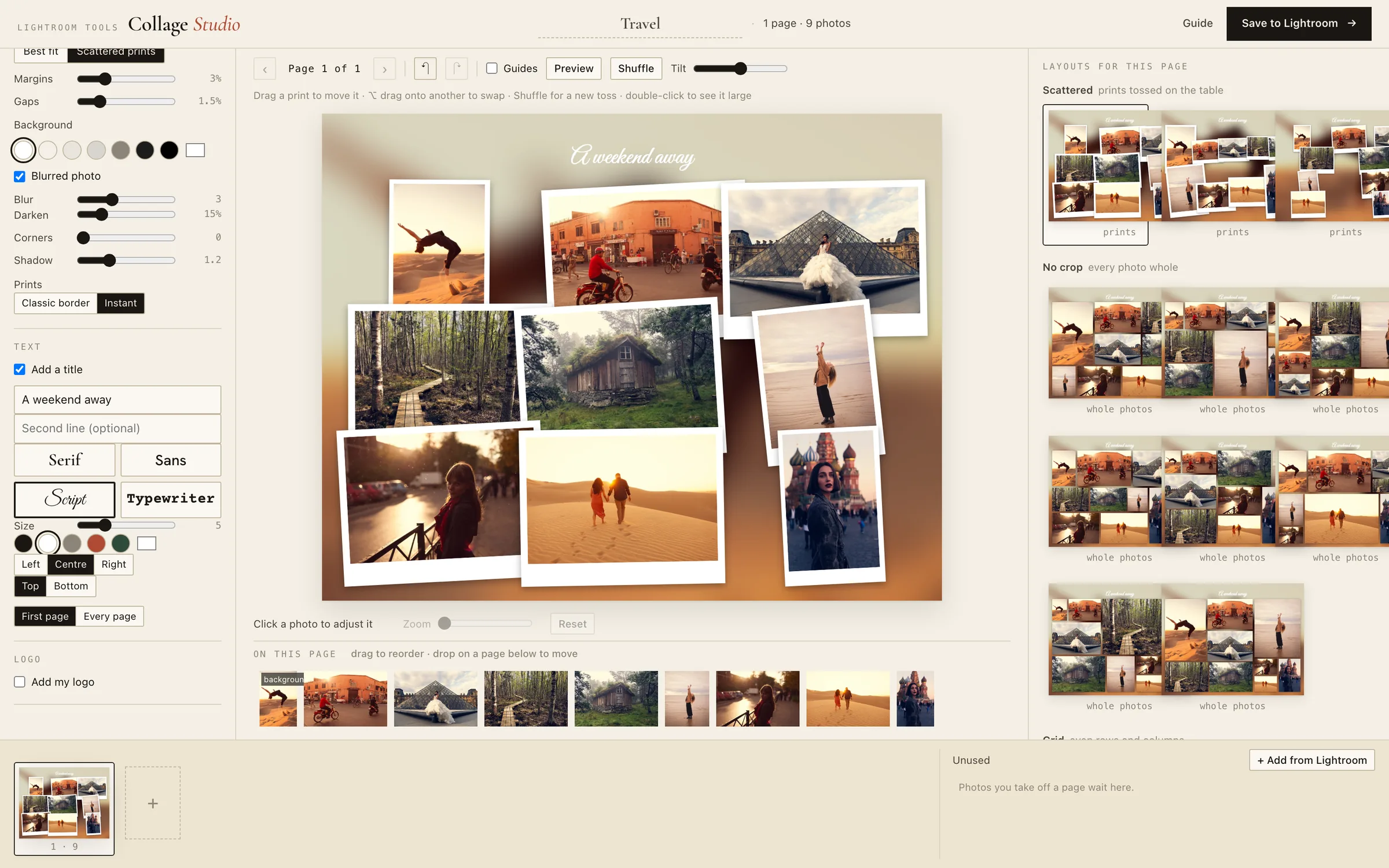Select the cabin photo in the strip
The height and width of the screenshot is (868, 1389).
point(616,698)
